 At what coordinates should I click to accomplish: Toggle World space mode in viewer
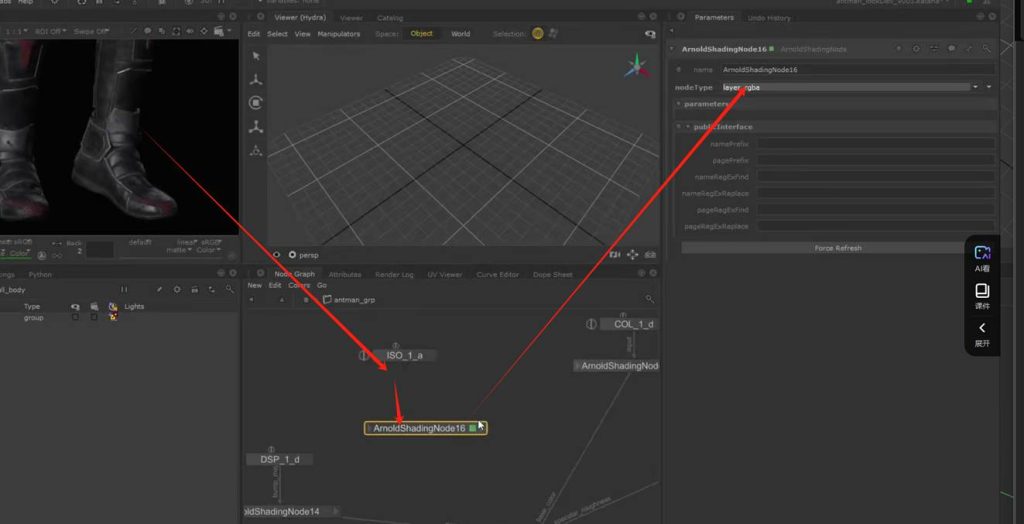(x=460, y=34)
